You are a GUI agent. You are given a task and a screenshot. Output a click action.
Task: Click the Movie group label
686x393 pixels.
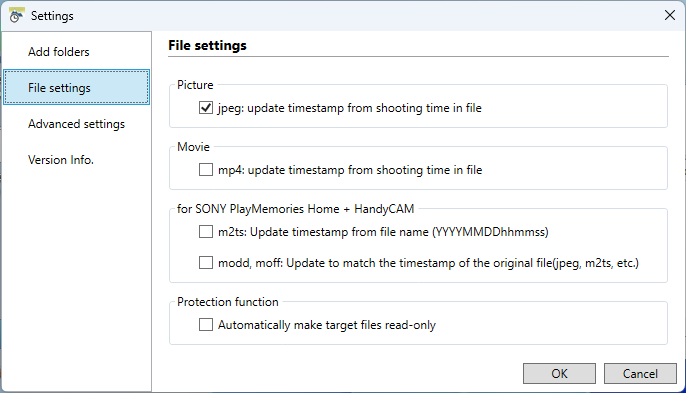coord(193,147)
